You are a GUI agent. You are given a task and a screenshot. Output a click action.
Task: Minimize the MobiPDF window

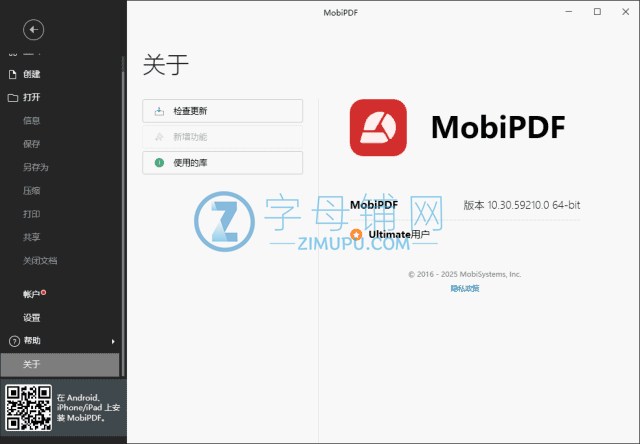[x=569, y=12]
